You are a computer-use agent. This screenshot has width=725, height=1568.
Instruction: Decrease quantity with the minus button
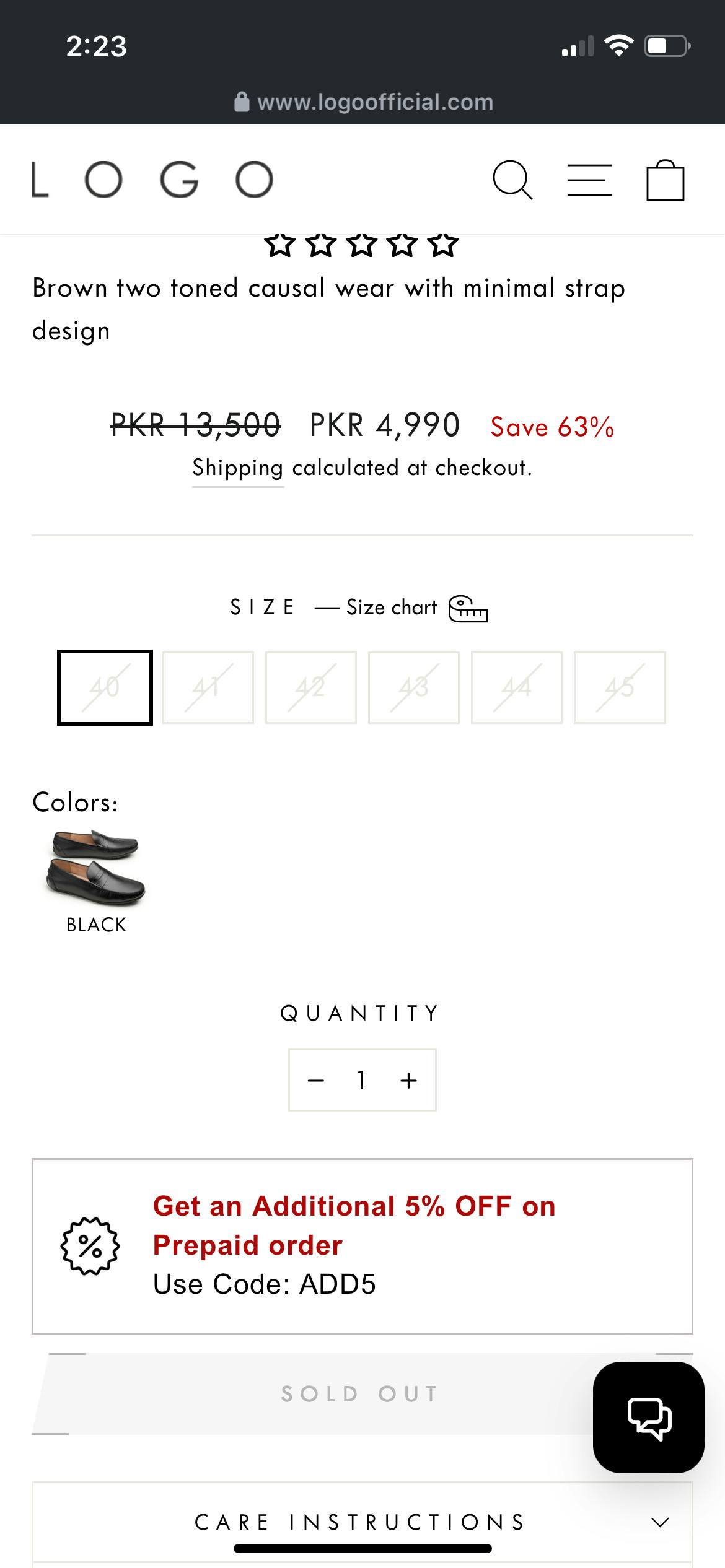[x=316, y=1080]
